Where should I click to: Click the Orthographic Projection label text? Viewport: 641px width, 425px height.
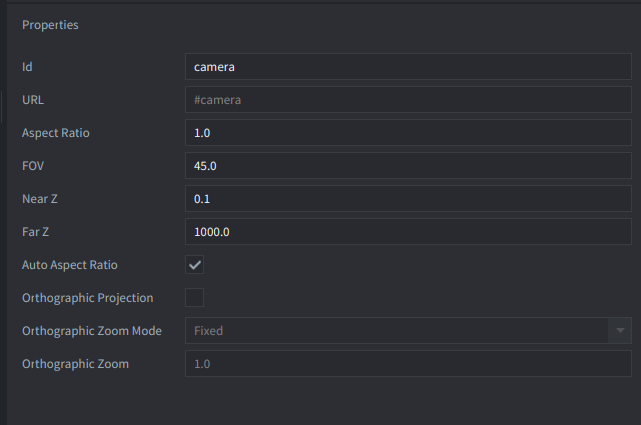pos(88,298)
